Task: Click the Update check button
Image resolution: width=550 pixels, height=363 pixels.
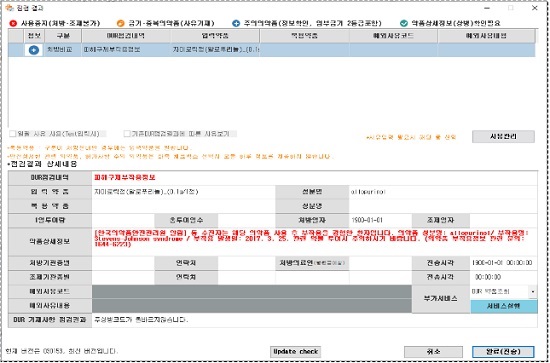Action: click(x=295, y=351)
